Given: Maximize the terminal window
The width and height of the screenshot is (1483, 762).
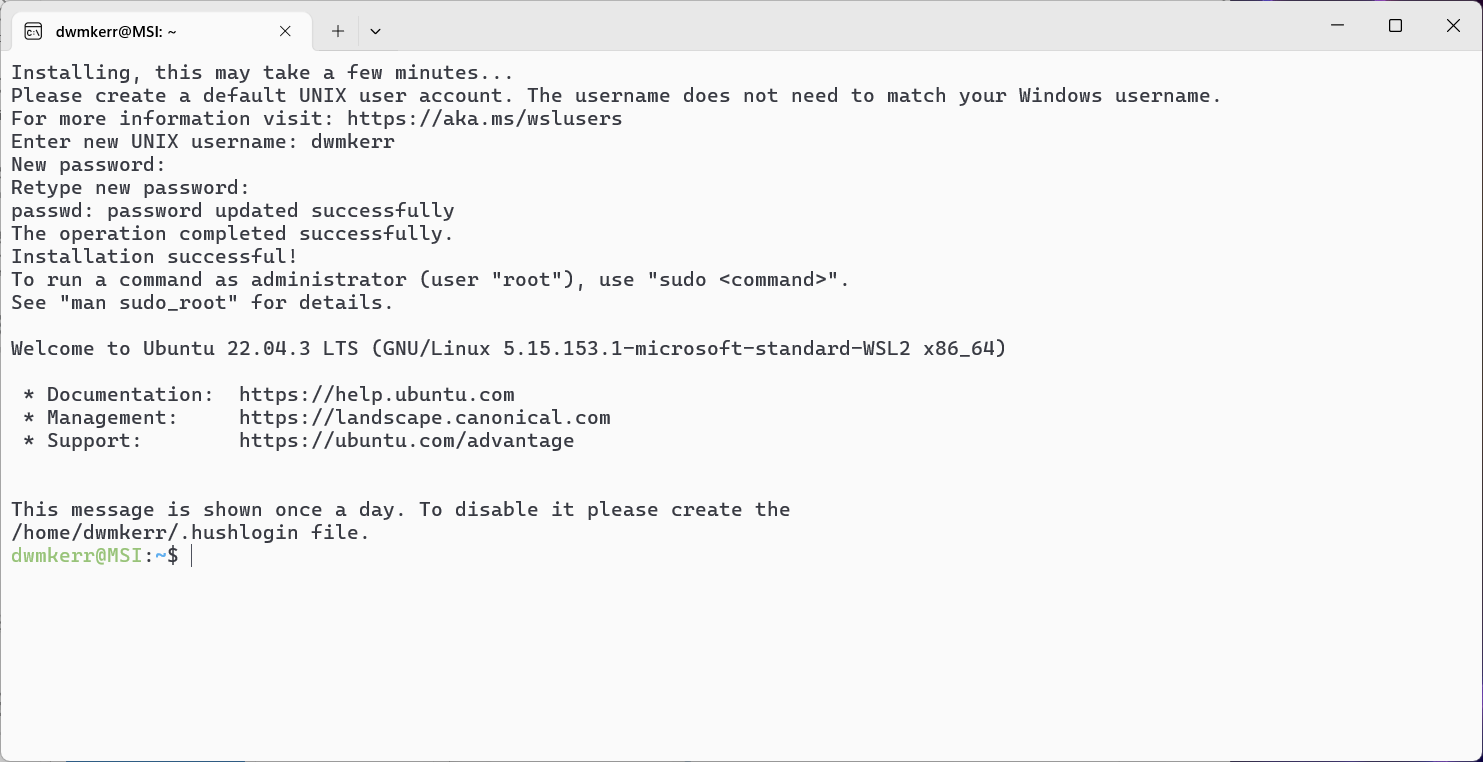Looking at the screenshot, I should (x=1396, y=26).
